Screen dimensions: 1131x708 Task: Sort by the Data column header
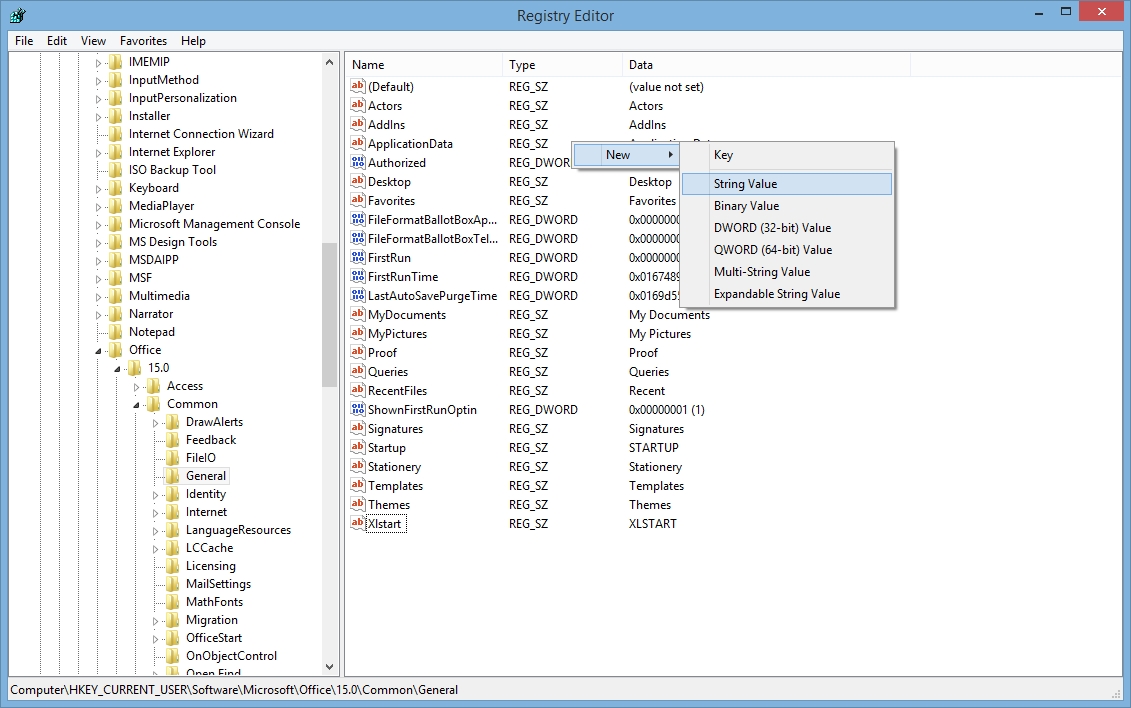click(x=766, y=65)
